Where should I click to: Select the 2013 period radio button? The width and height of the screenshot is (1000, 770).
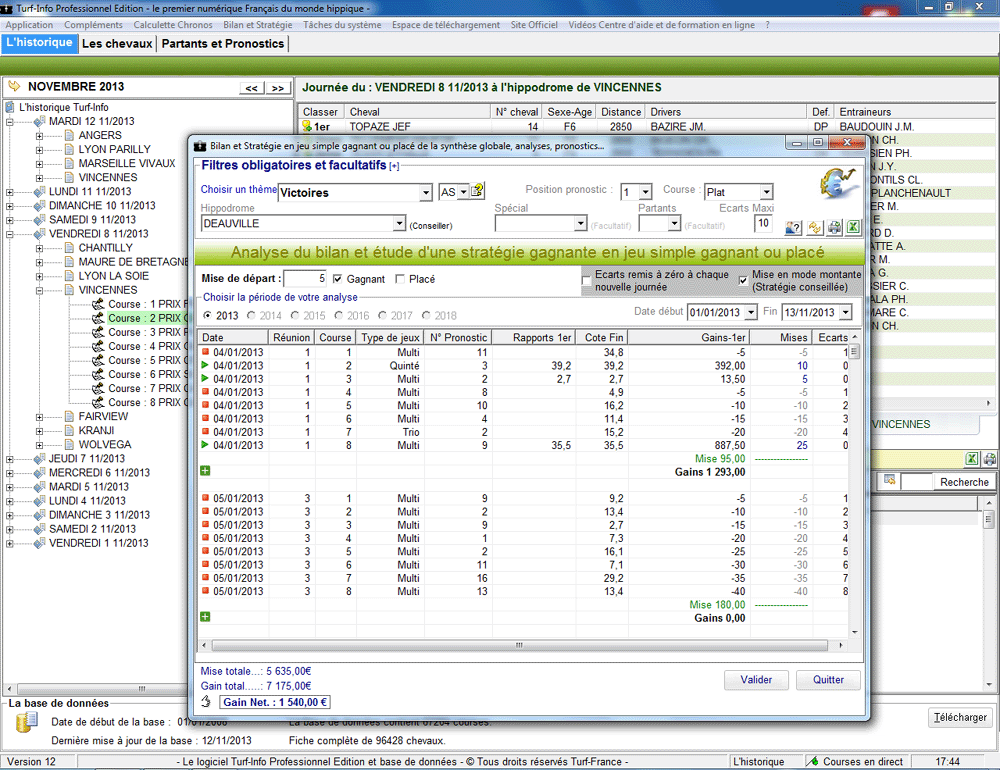(x=207, y=315)
